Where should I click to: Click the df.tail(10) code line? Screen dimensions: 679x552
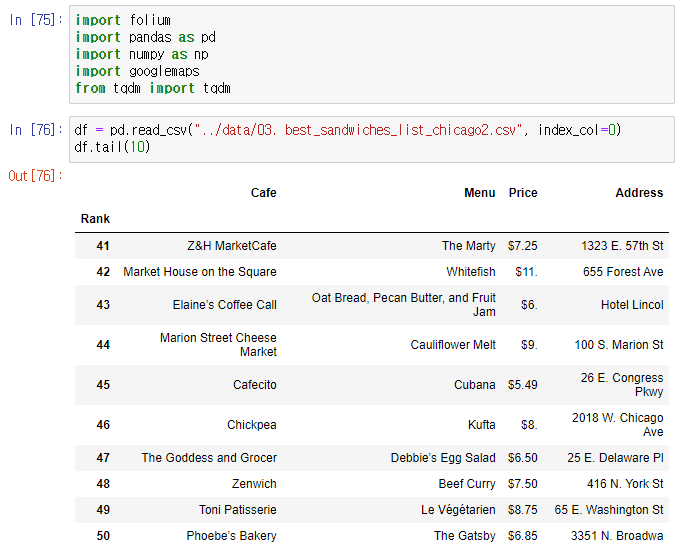pos(112,147)
